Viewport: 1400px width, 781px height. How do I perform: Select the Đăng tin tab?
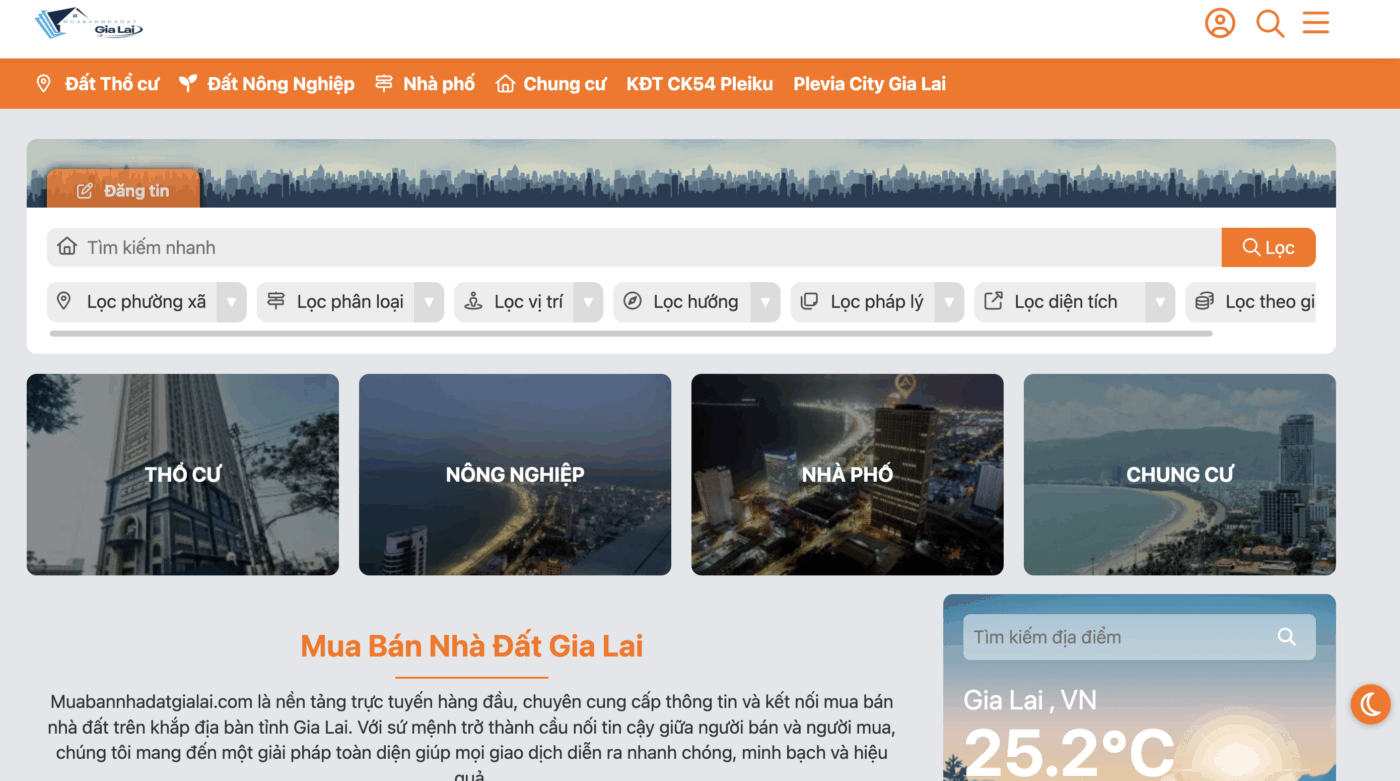pos(124,191)
